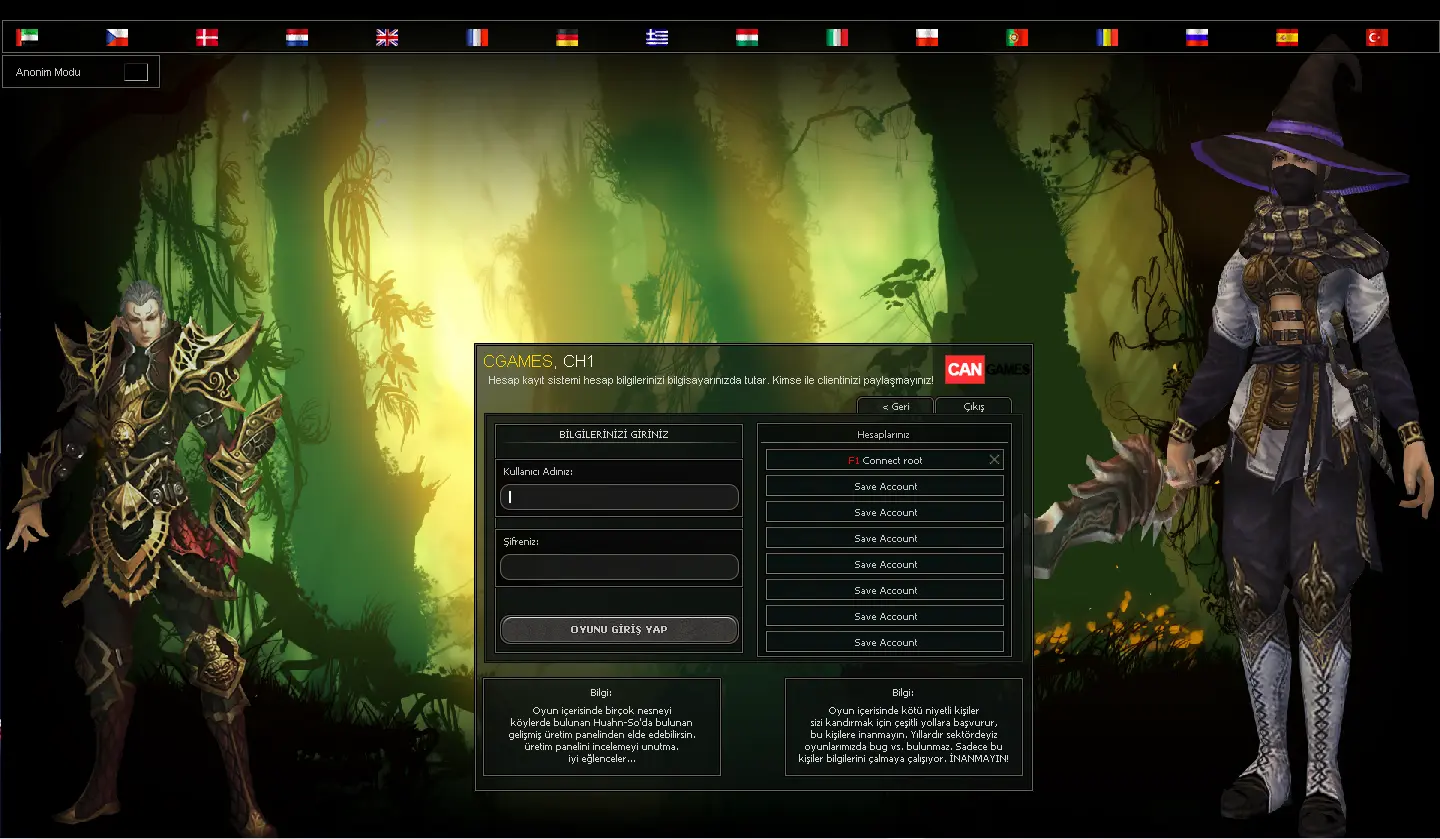Image resolution: width=1440 pixels, height=839 pixels.
Task: Click the BİLGİLERİNİZİ GİRİNİZ header
Action: click(614, 434)
